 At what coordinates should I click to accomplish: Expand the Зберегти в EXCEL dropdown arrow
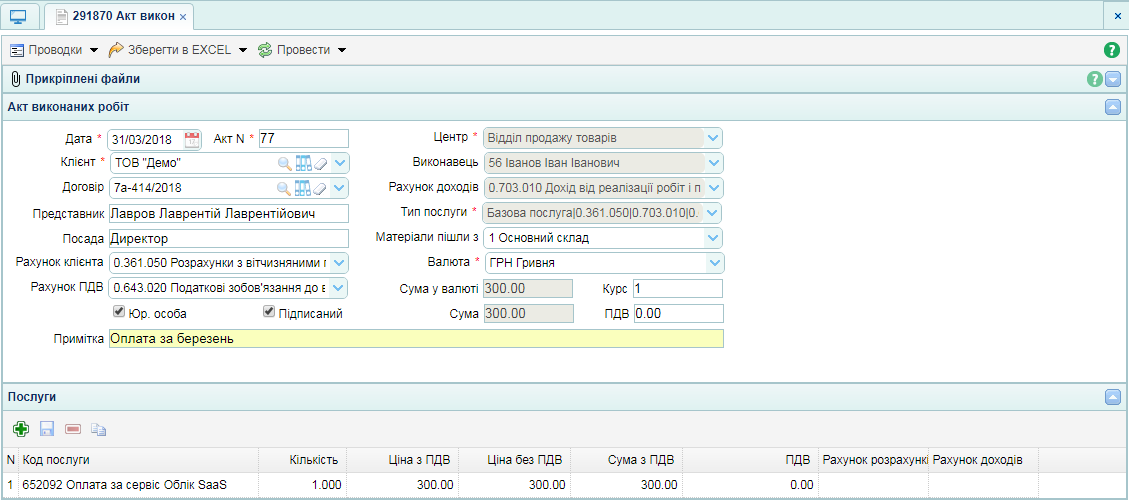(243, 50)
